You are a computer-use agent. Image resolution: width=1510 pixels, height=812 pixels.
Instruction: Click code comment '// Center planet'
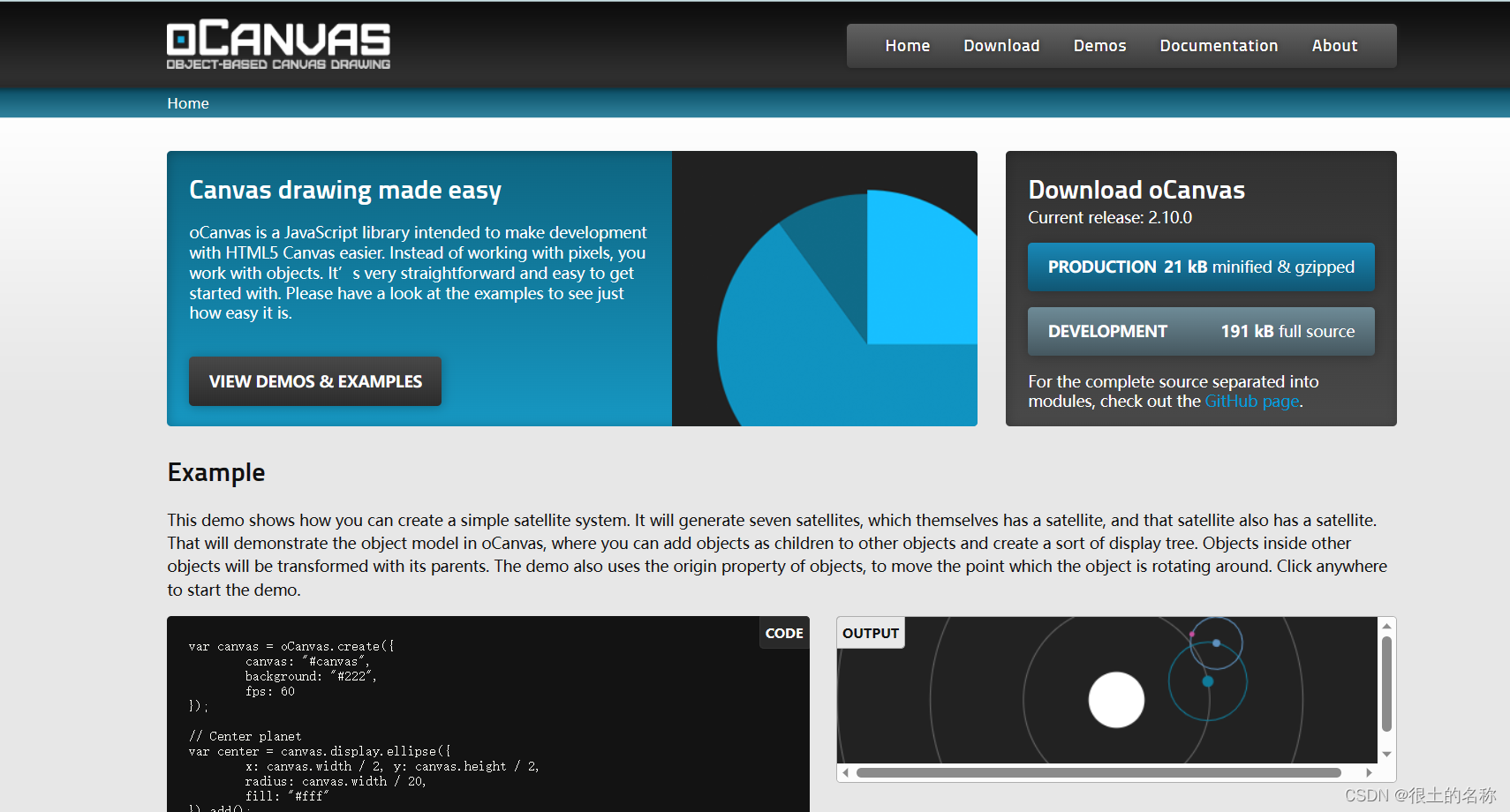[245, 736]
